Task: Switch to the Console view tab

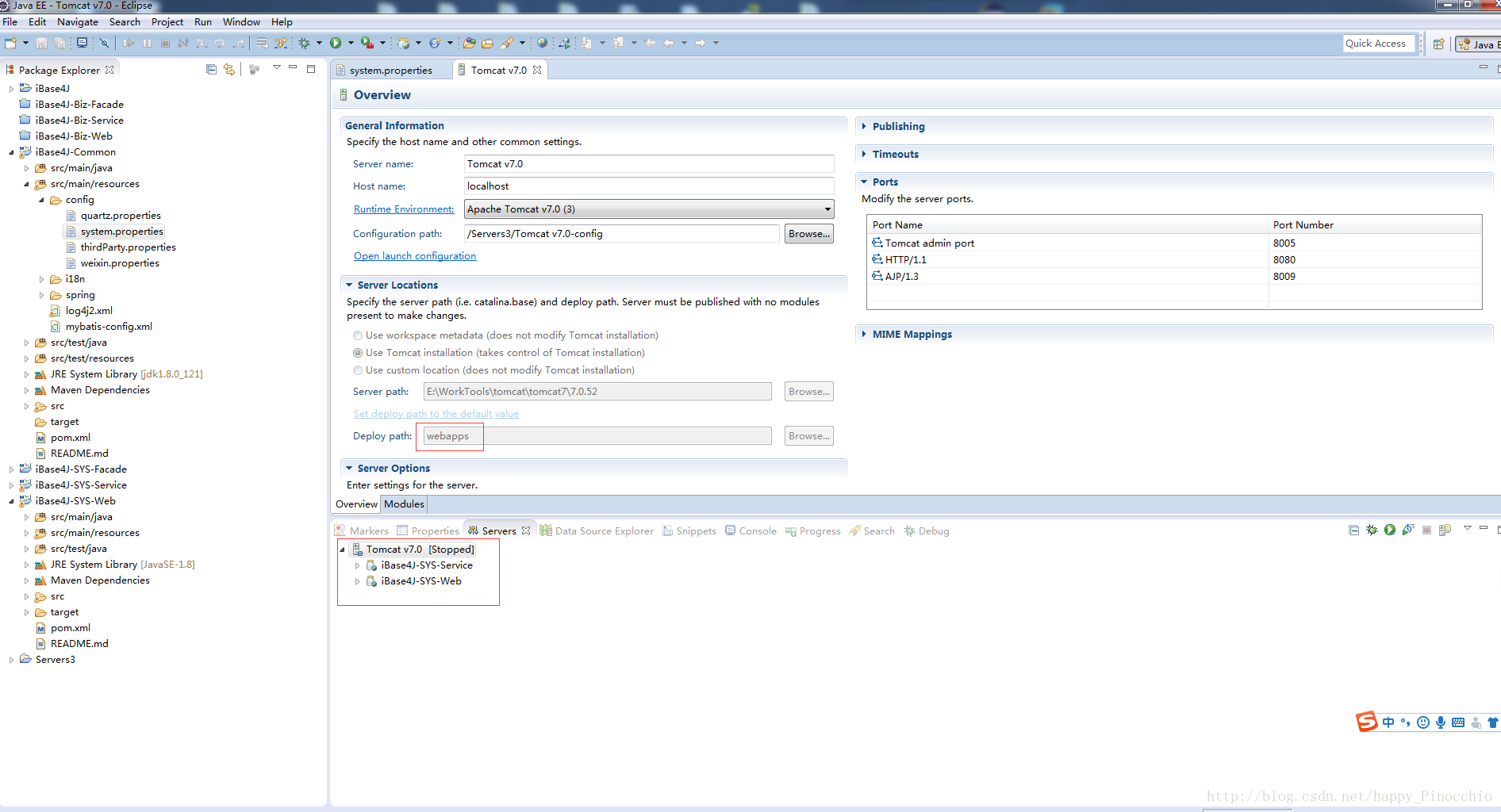Action: click(x=750, y=530)
